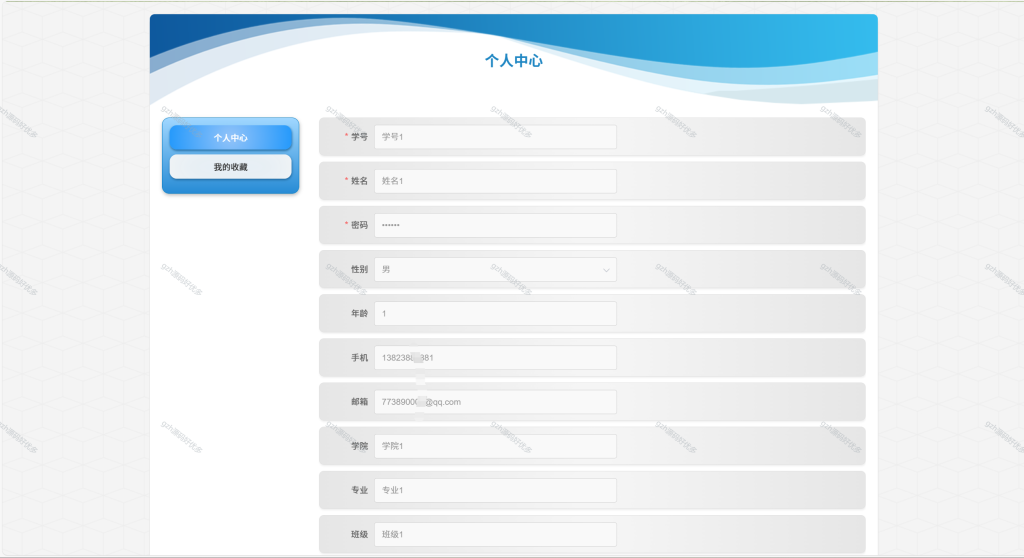Focus the 姓名 text box
The width and height of the screenshot is (1024, 558).
(495, 181)
